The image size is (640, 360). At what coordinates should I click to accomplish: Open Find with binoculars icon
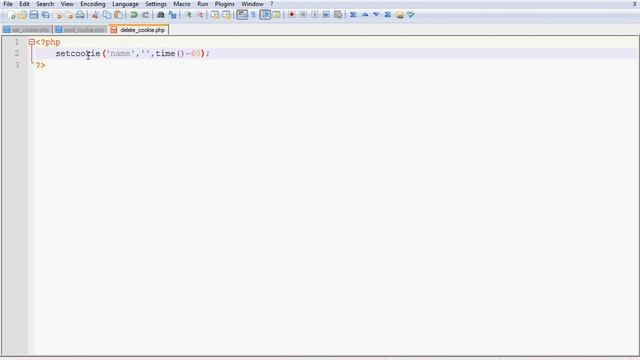[x=161, y=15]
